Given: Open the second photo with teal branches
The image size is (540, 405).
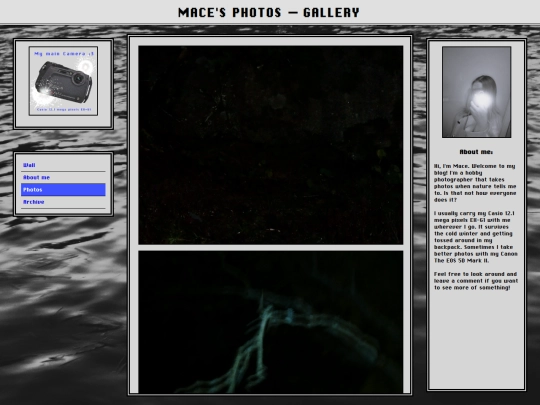Looking at the screenshot, I should (x=271, y=322).
